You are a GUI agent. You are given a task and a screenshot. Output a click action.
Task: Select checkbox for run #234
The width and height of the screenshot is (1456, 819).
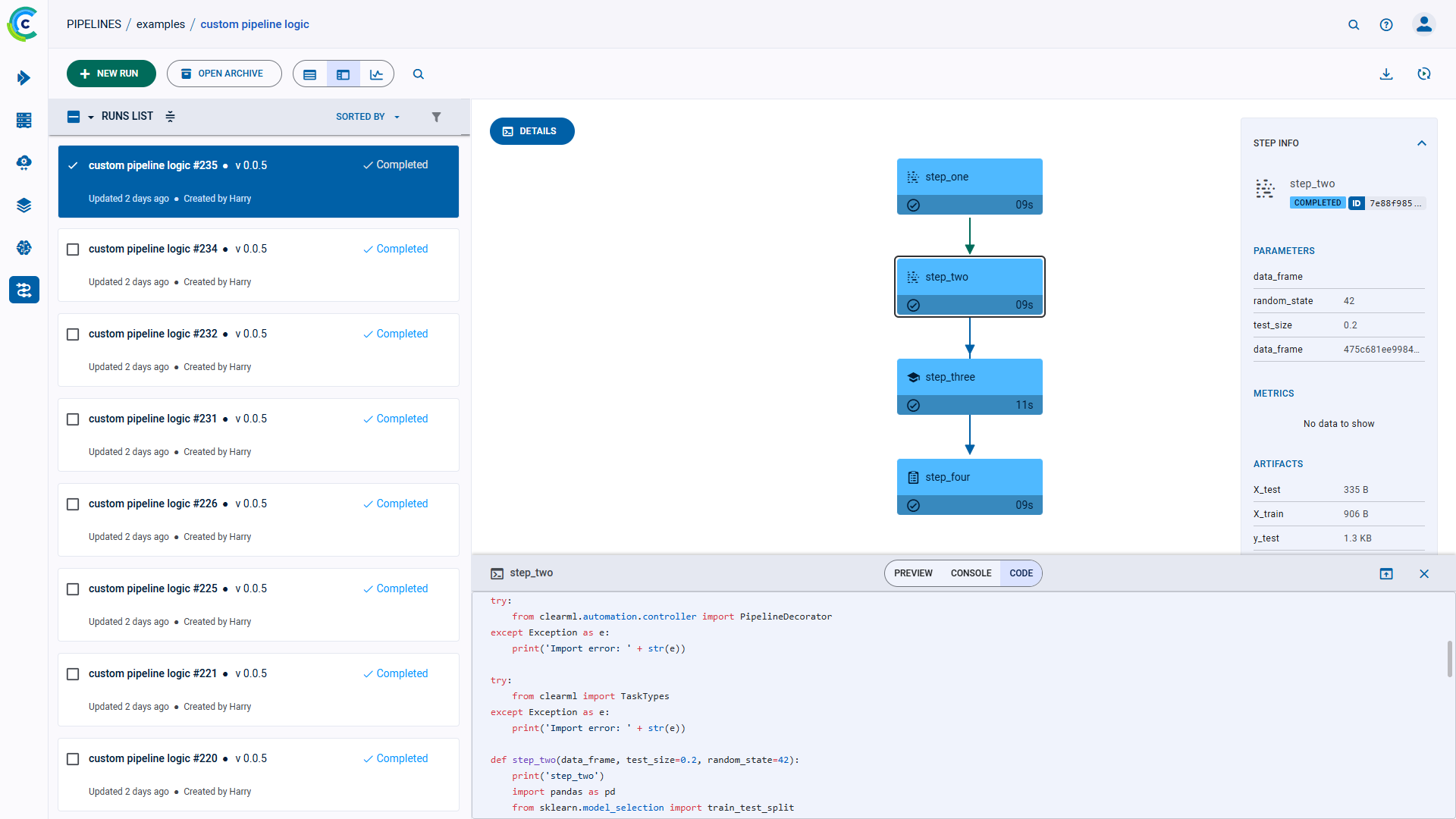[x=72, y=249]
